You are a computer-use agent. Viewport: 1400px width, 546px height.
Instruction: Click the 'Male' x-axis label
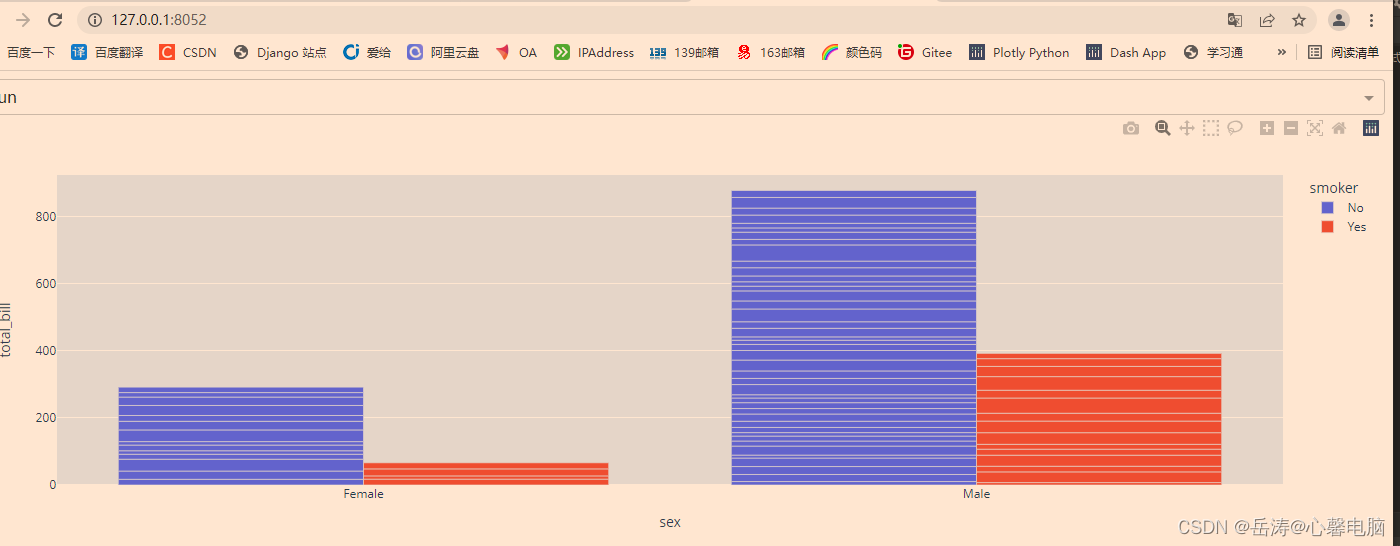(x=976, y=494)
